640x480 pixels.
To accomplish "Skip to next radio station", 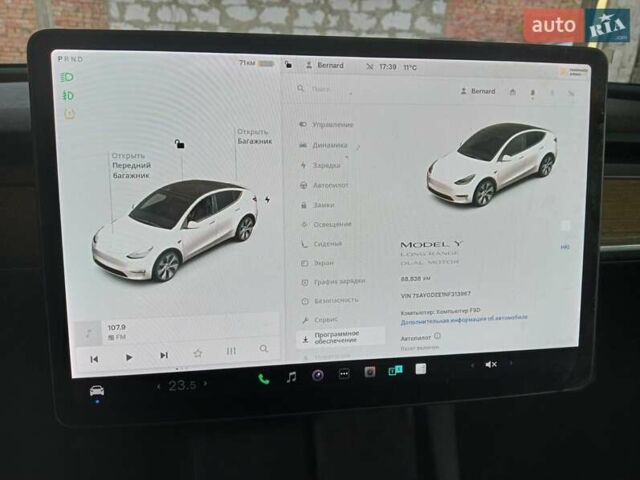I will [x=164, y=356].
